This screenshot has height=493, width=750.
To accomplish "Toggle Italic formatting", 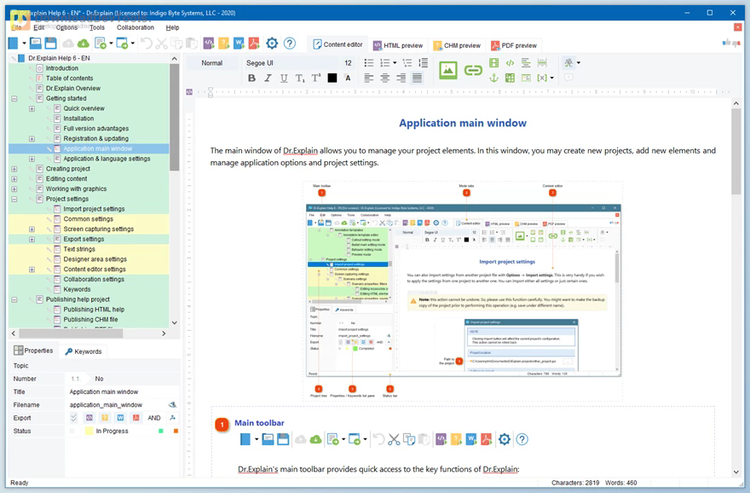I will 268,78.
